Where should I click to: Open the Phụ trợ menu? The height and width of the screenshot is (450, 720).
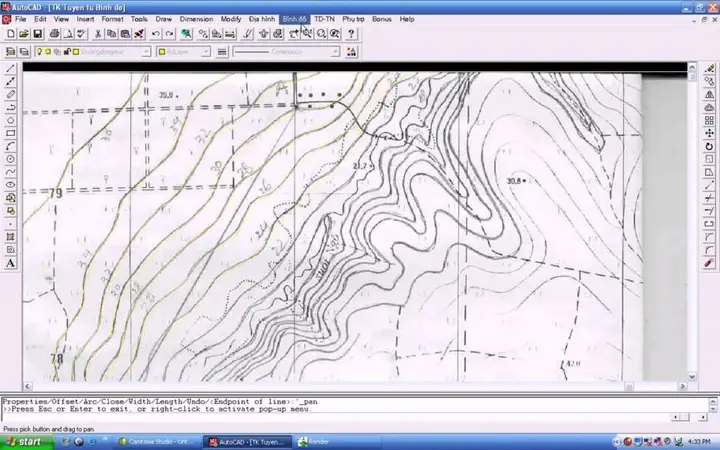pyautogui.click(x=353, y=19)
